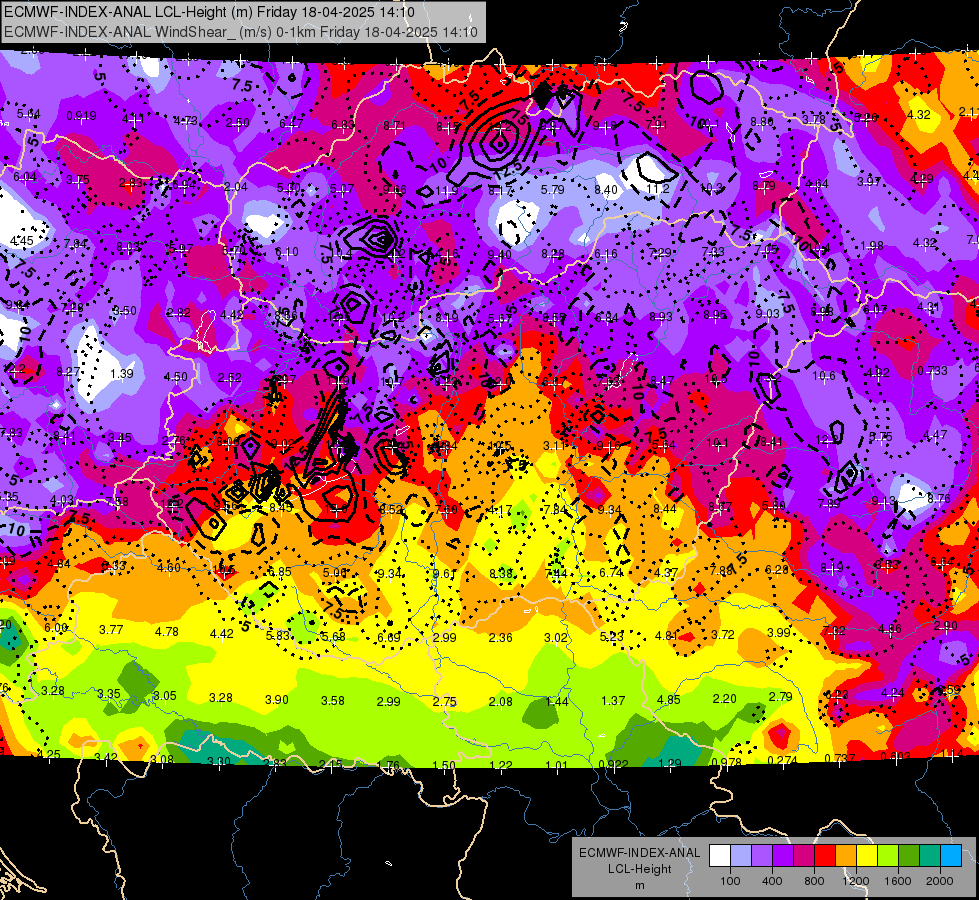The image size is (979, 900).
Task: Click the red legend swatch
Action: click(825, 856)
